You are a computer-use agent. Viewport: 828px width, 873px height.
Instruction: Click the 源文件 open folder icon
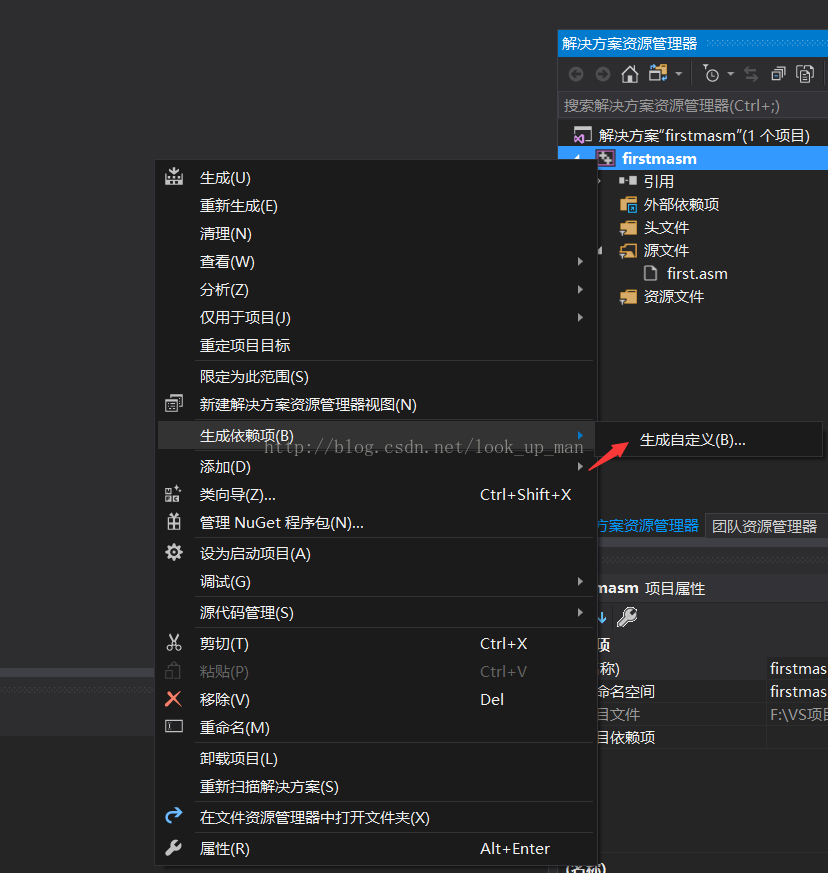pos(629,251)
